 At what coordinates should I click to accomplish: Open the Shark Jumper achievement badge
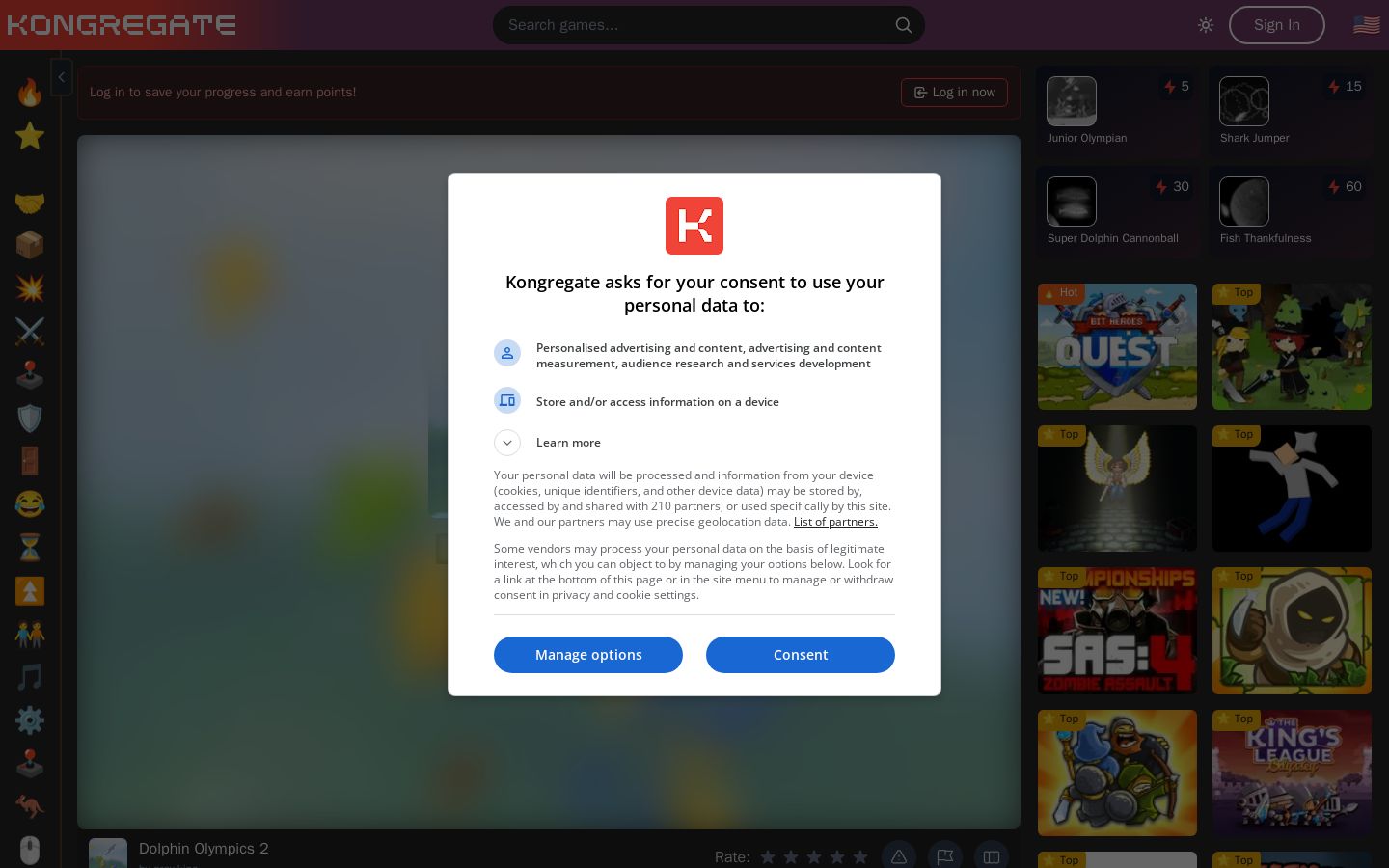tap(1292, 112)
